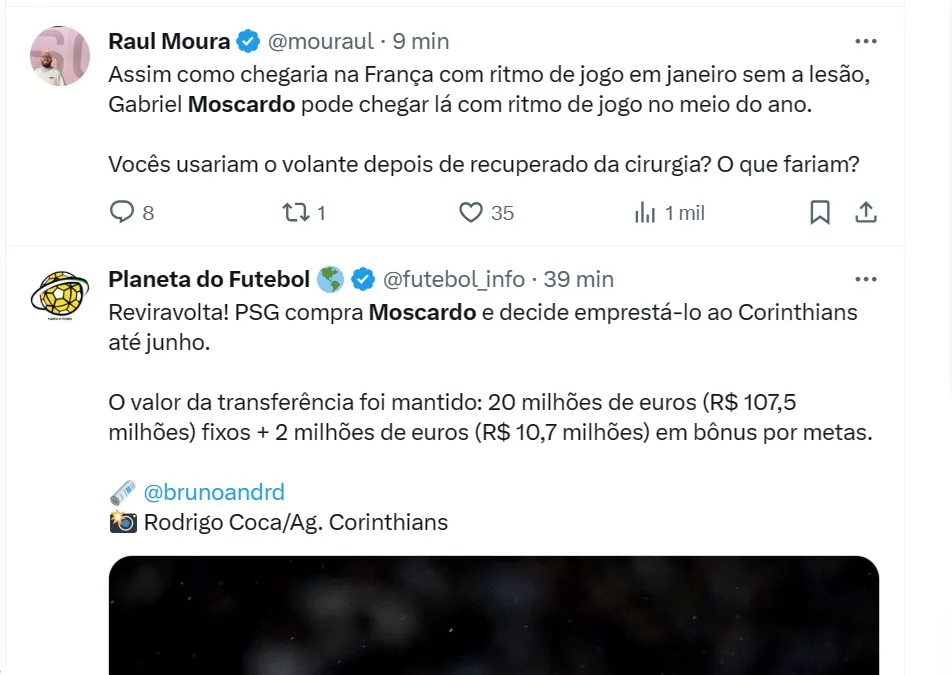This screenshot has width=952, height=675.
Task: Click the @brunoandrd mention link
Action: [x=214, y=492]
